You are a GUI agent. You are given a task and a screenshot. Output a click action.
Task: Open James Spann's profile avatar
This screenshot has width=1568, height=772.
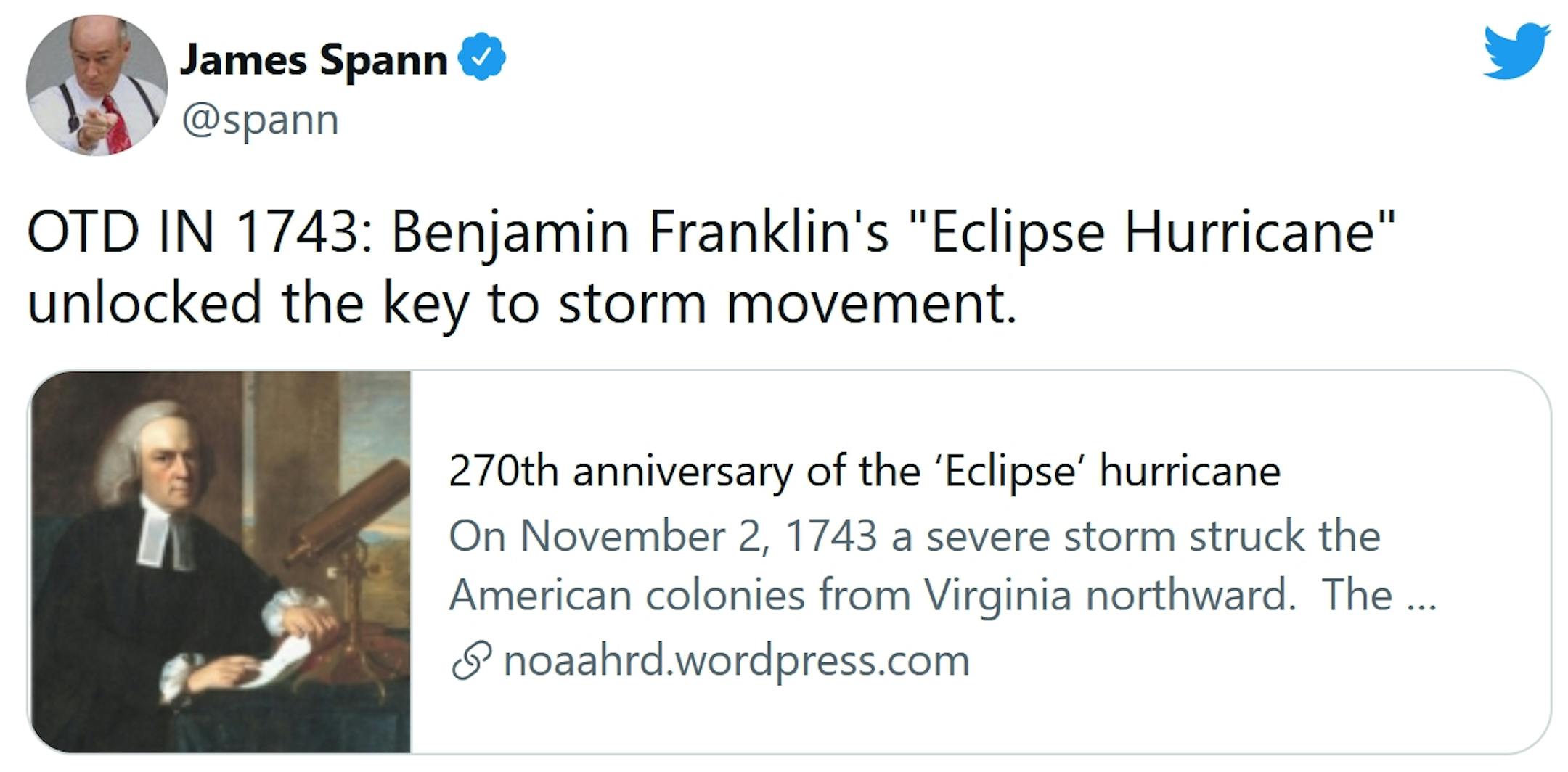pyautogui.click(x=97, y=85)
